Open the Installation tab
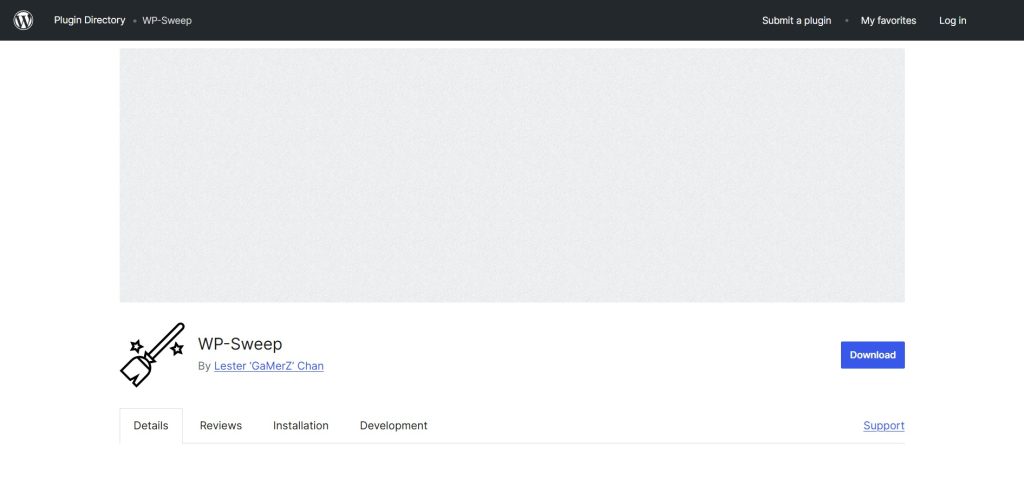 click(x=300, y=425)
